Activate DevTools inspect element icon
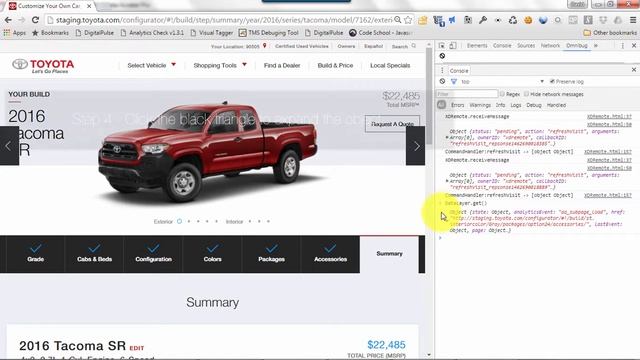This screenshot has height=360, width=640. 442,46
